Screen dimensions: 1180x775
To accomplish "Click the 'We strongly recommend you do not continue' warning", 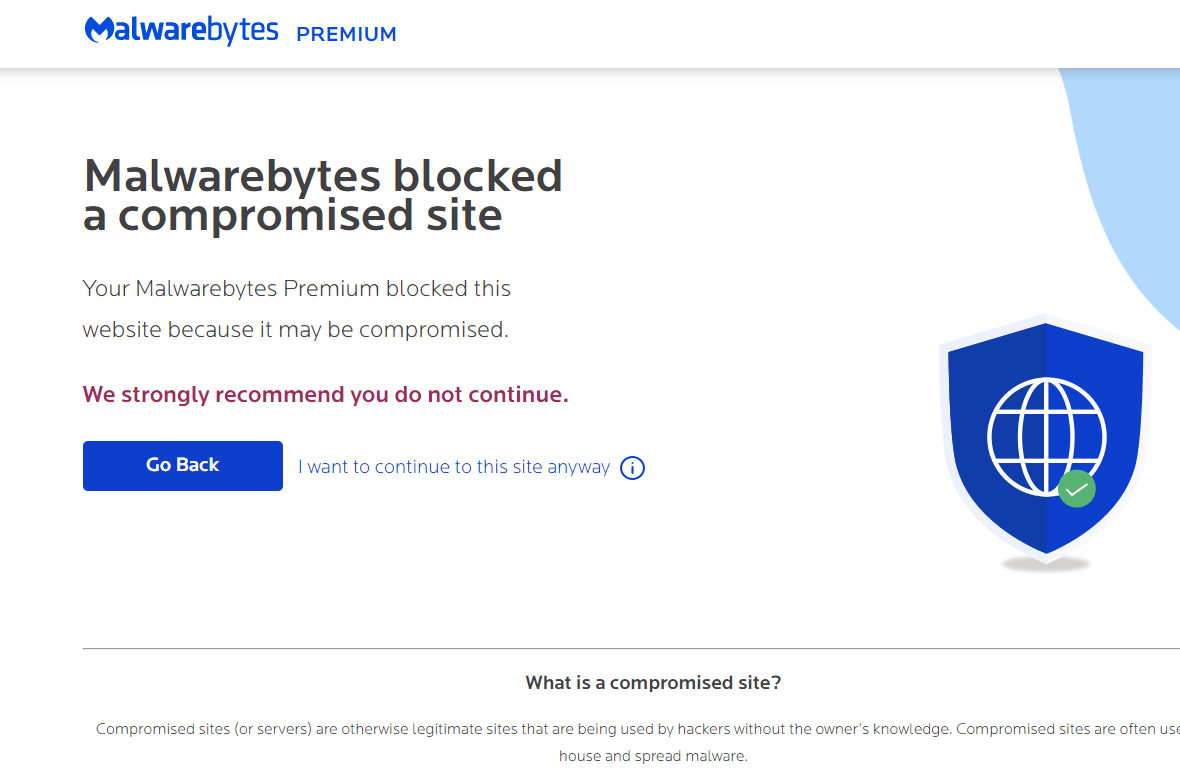I will pos(325,394).
